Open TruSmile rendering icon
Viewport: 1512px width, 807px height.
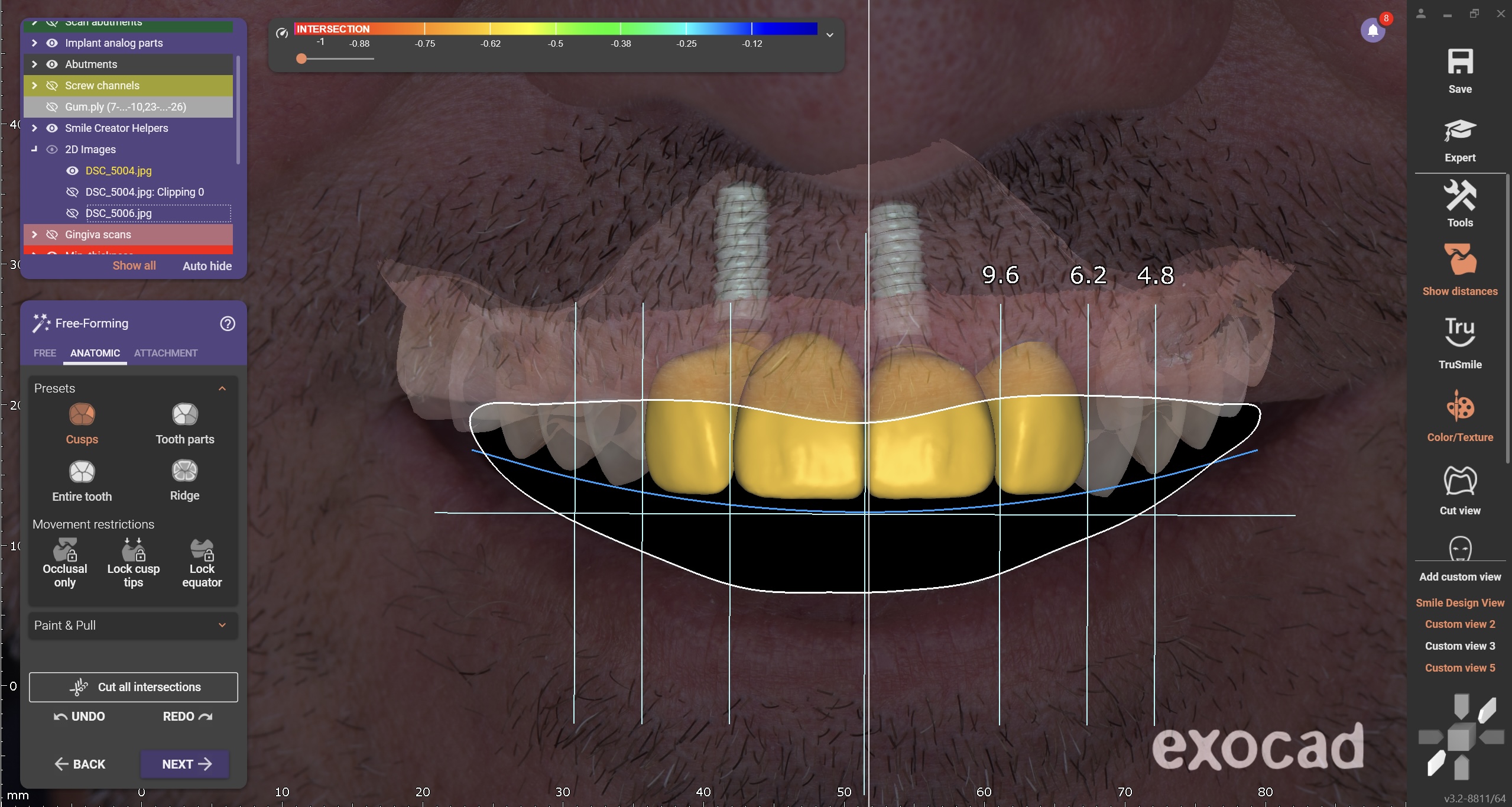[x=1459, y=332]
